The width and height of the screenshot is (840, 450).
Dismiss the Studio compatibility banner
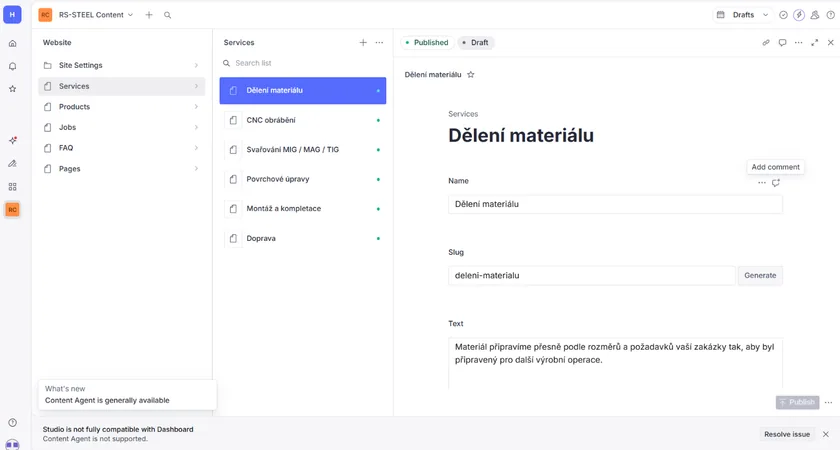point(826,434)
